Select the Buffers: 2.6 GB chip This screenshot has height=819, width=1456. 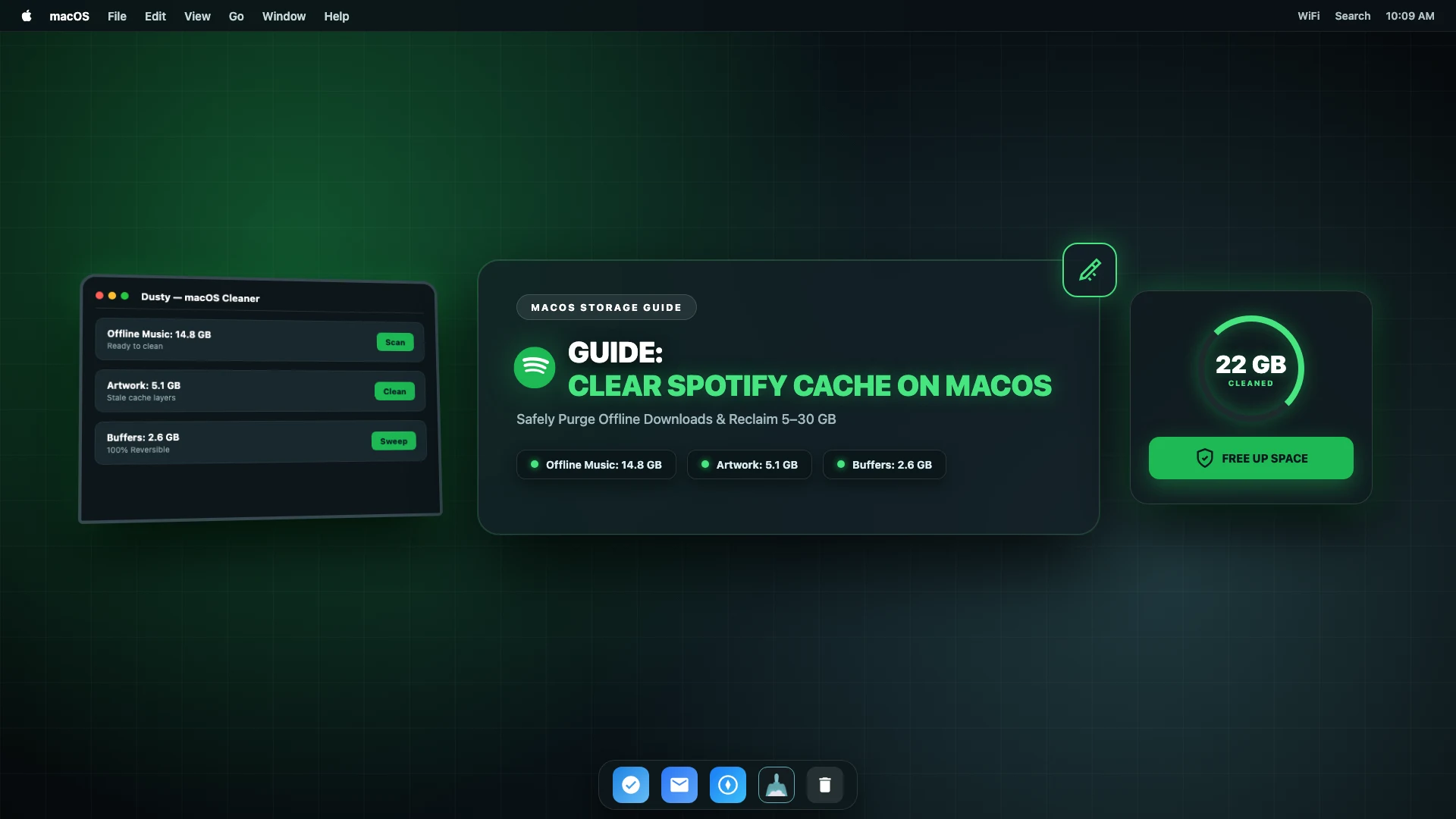(x=884, y=465)
